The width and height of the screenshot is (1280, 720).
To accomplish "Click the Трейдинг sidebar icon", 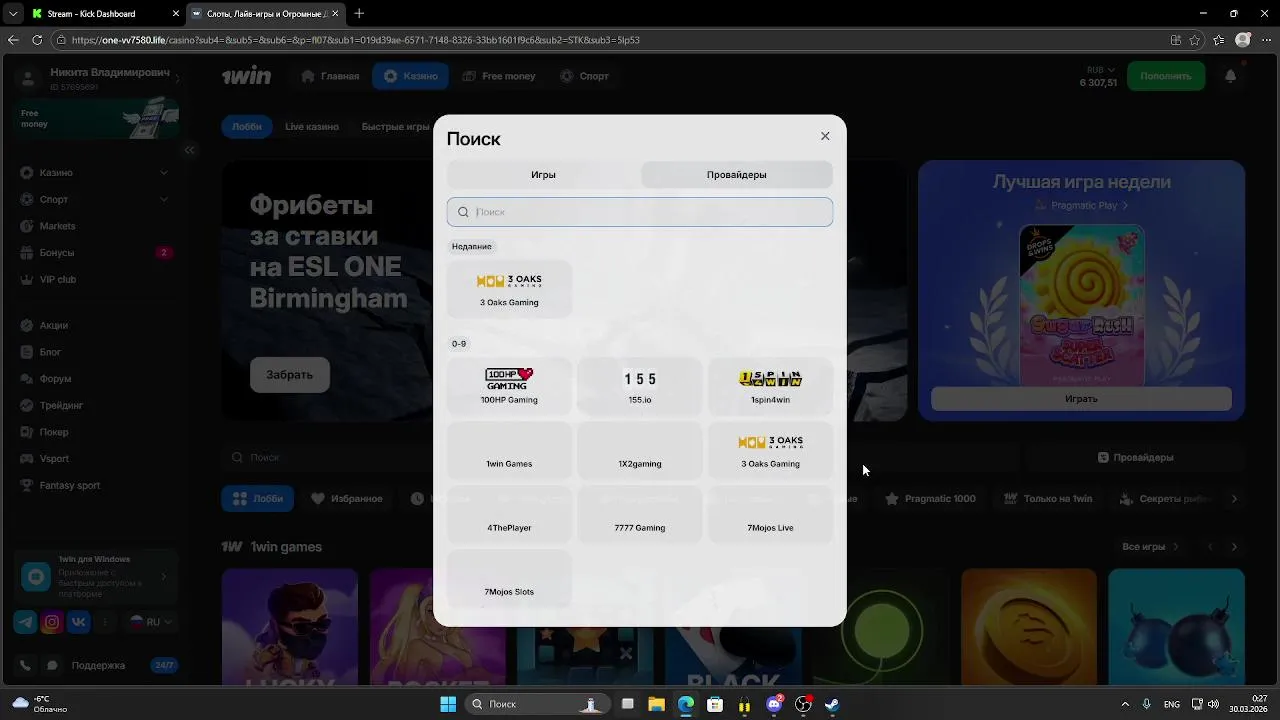I will (27, 405).
